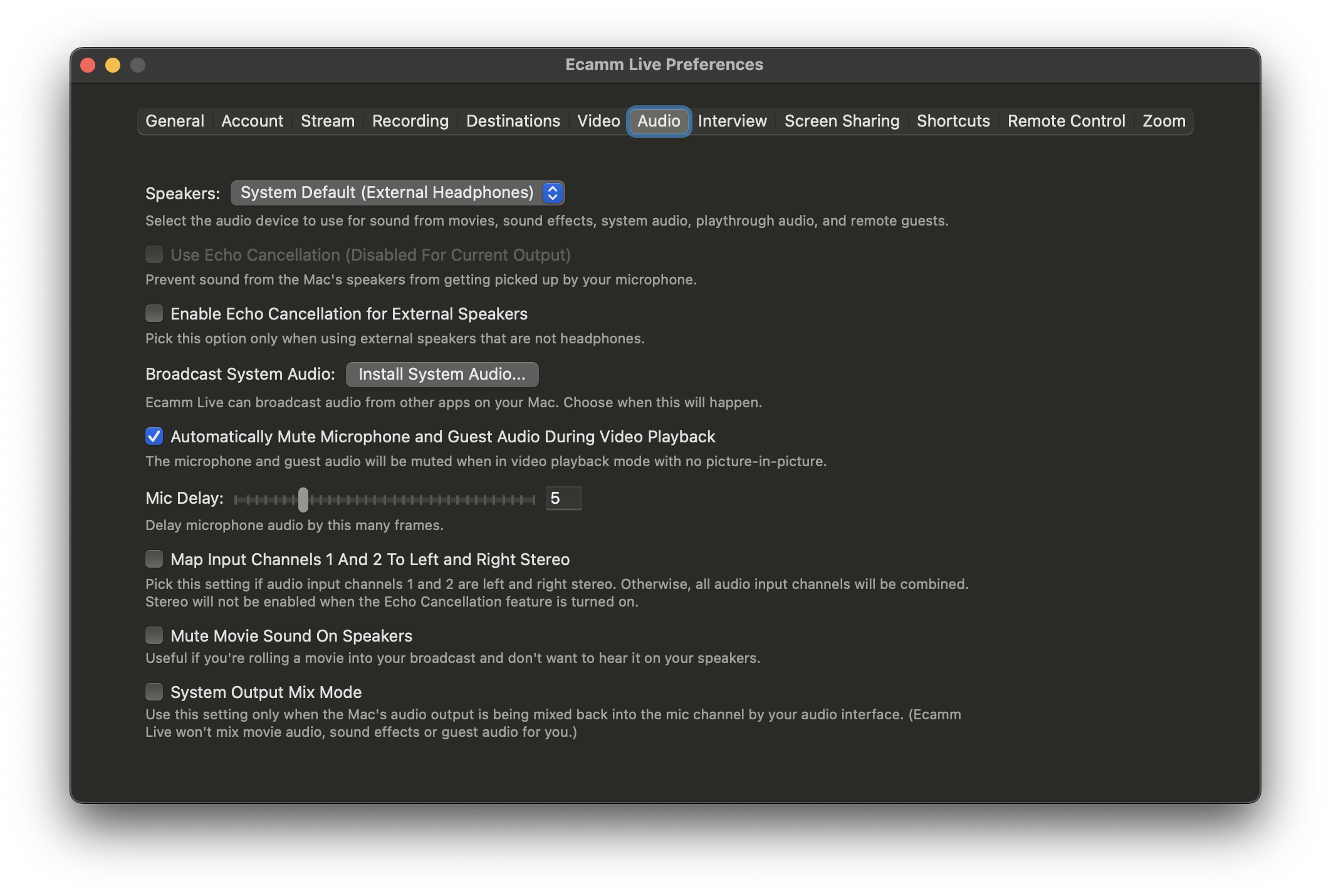Open the Recording tab
The width and height of the screenshot is (1331, 896).
pos(410,121)
